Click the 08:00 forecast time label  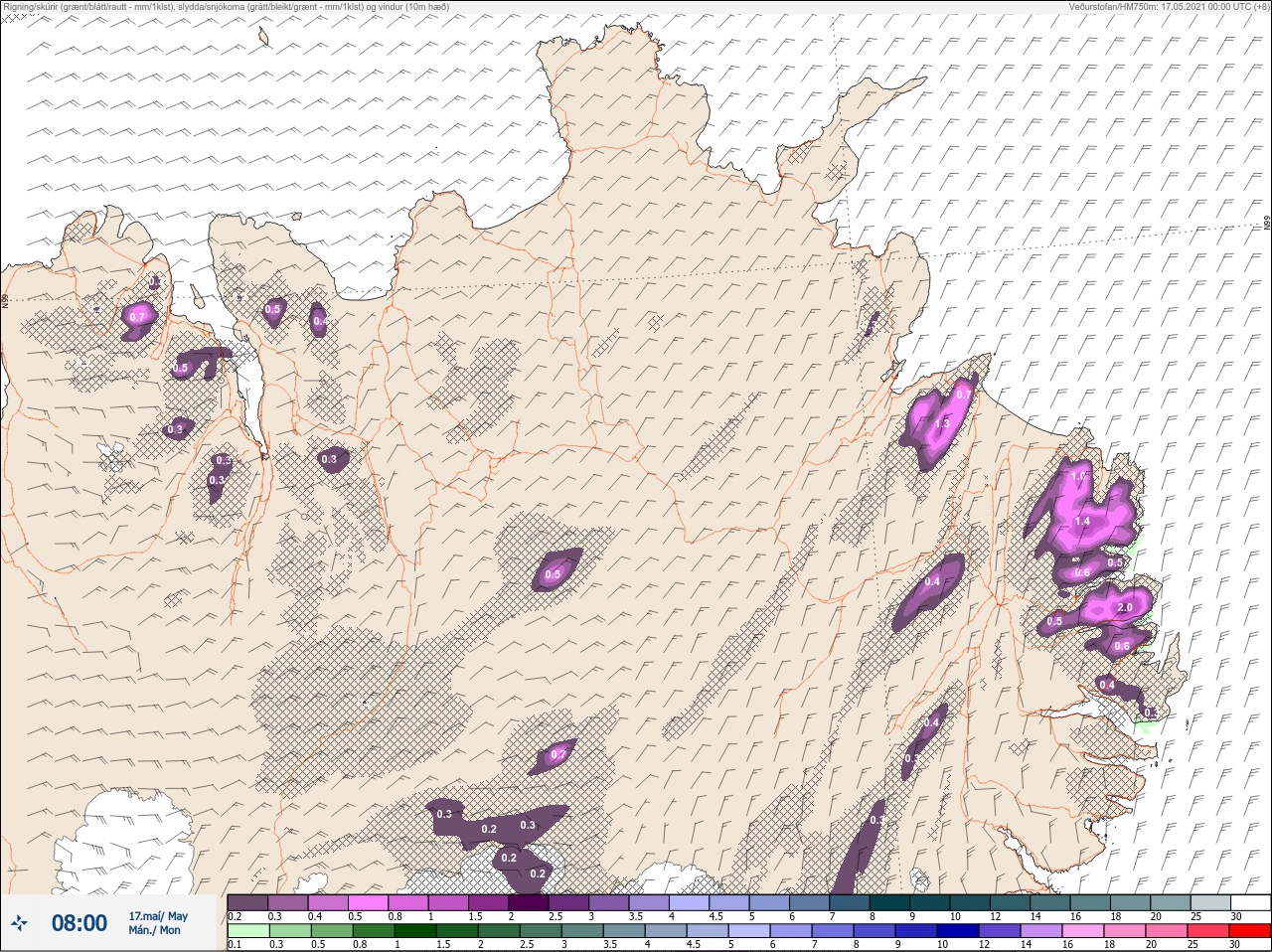79,923
